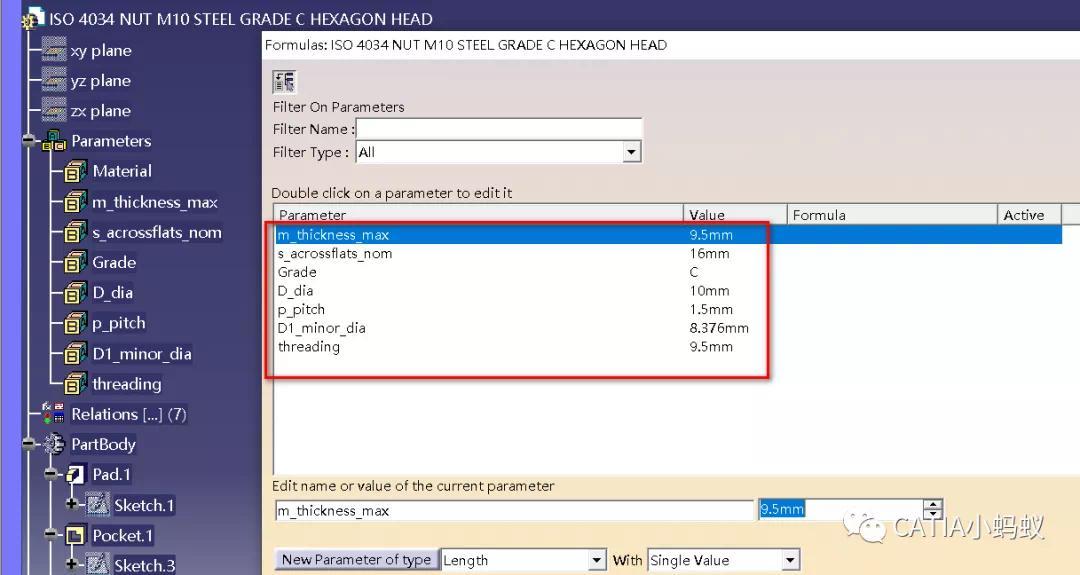
Task: Select the m_thickness_max row in the list
Action: (668, 235)
